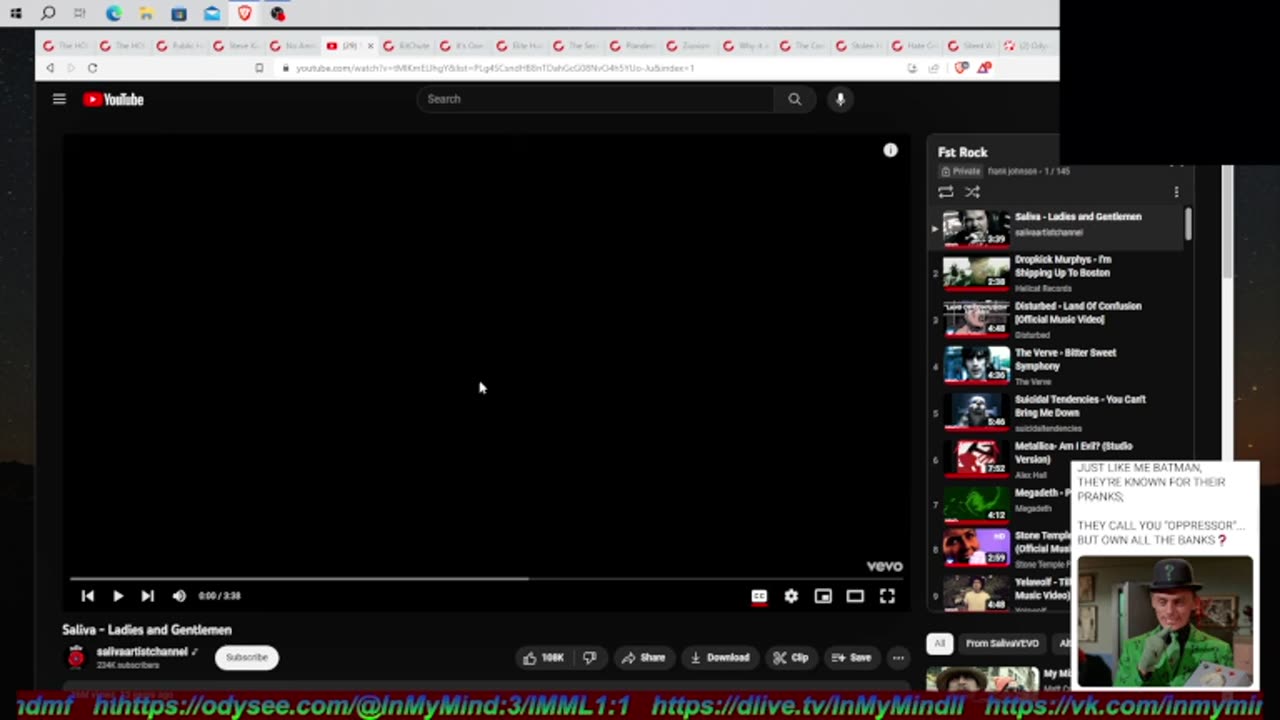
Task: Open Mail app from the taskbar
Action: coord(212,14)
